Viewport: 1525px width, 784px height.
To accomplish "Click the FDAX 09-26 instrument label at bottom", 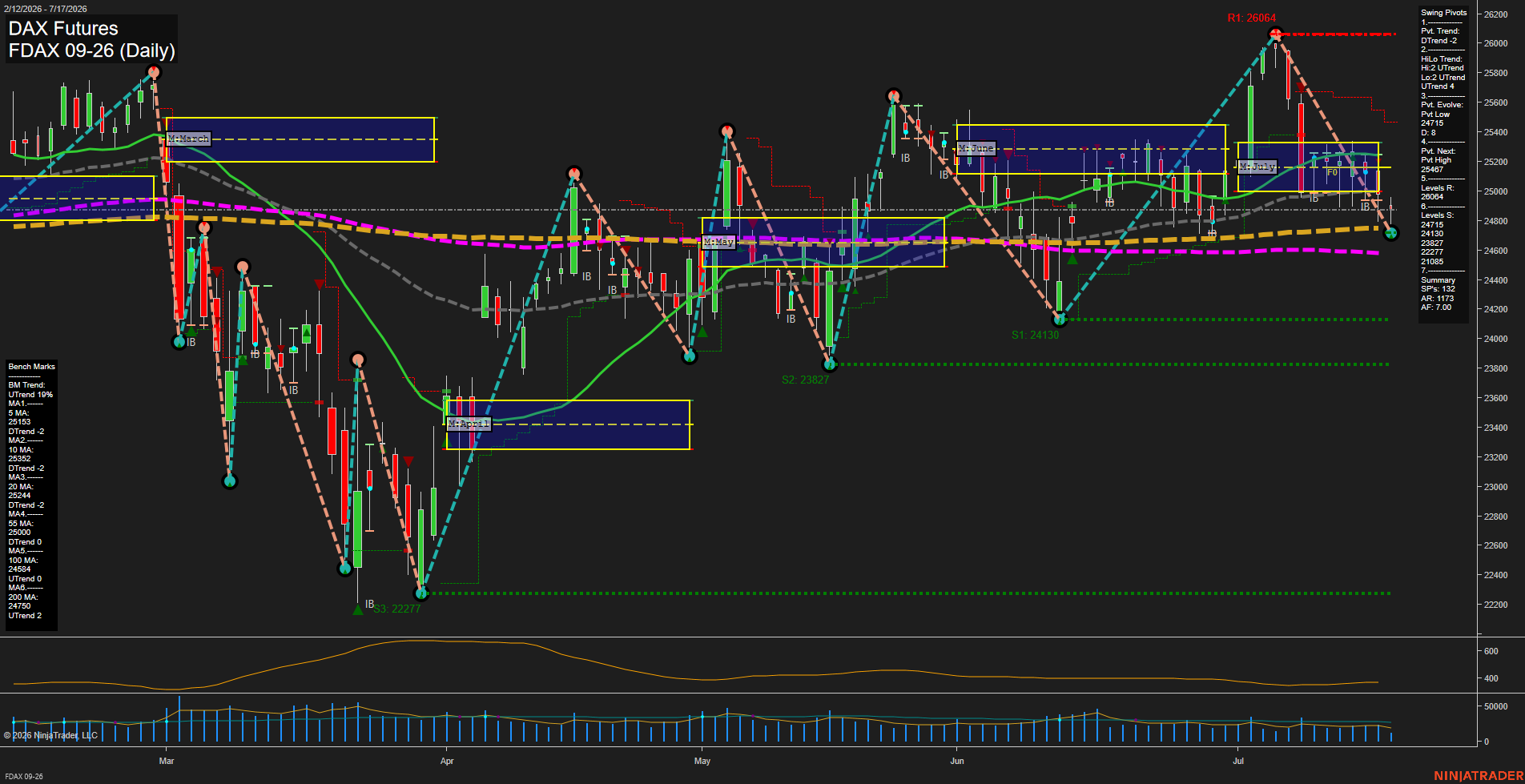I will (24, 777).
